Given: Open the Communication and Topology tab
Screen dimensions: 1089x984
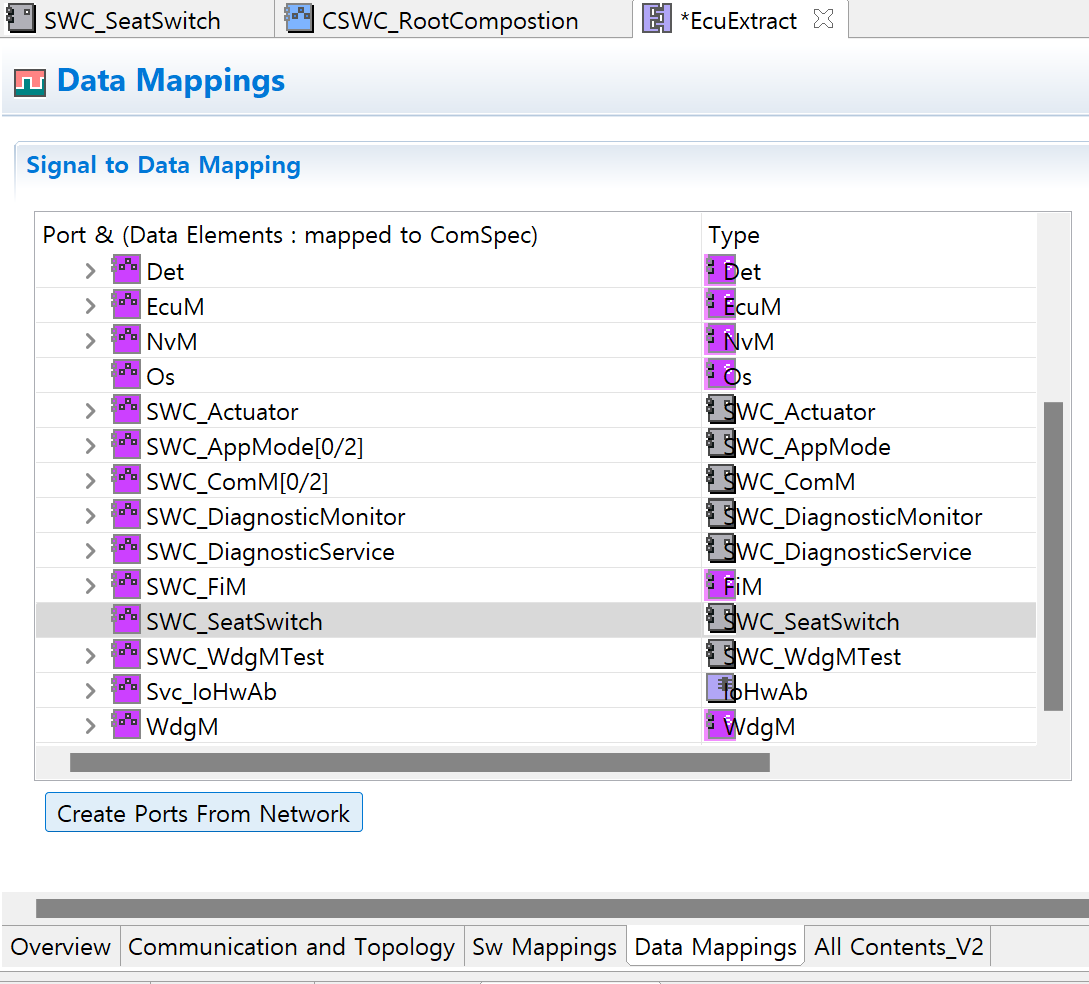Looking at the screenshot, I should tap(292, 947).
